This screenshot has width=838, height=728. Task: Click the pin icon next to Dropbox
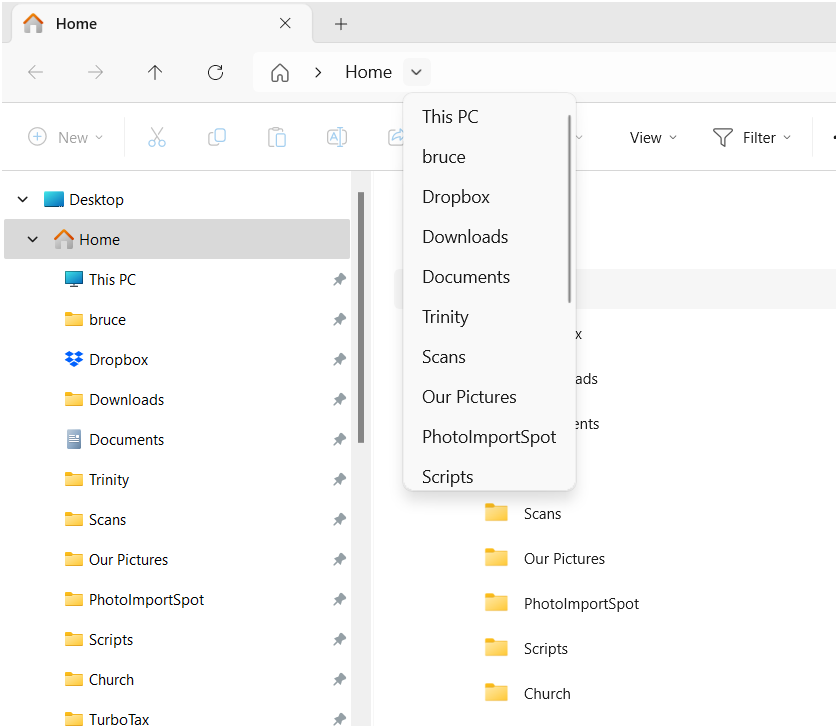pos(339,359)
